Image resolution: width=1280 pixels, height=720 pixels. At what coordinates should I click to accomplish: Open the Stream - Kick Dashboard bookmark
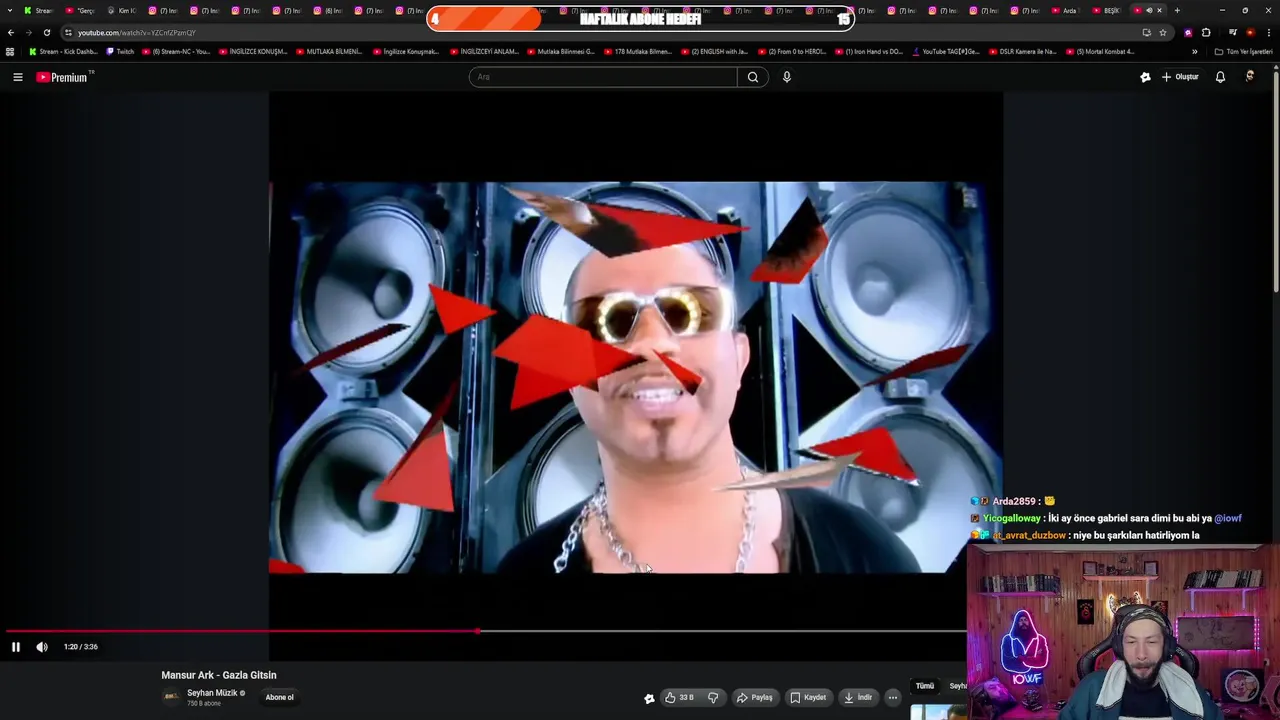pyautogui.click(x=63, y=51)
